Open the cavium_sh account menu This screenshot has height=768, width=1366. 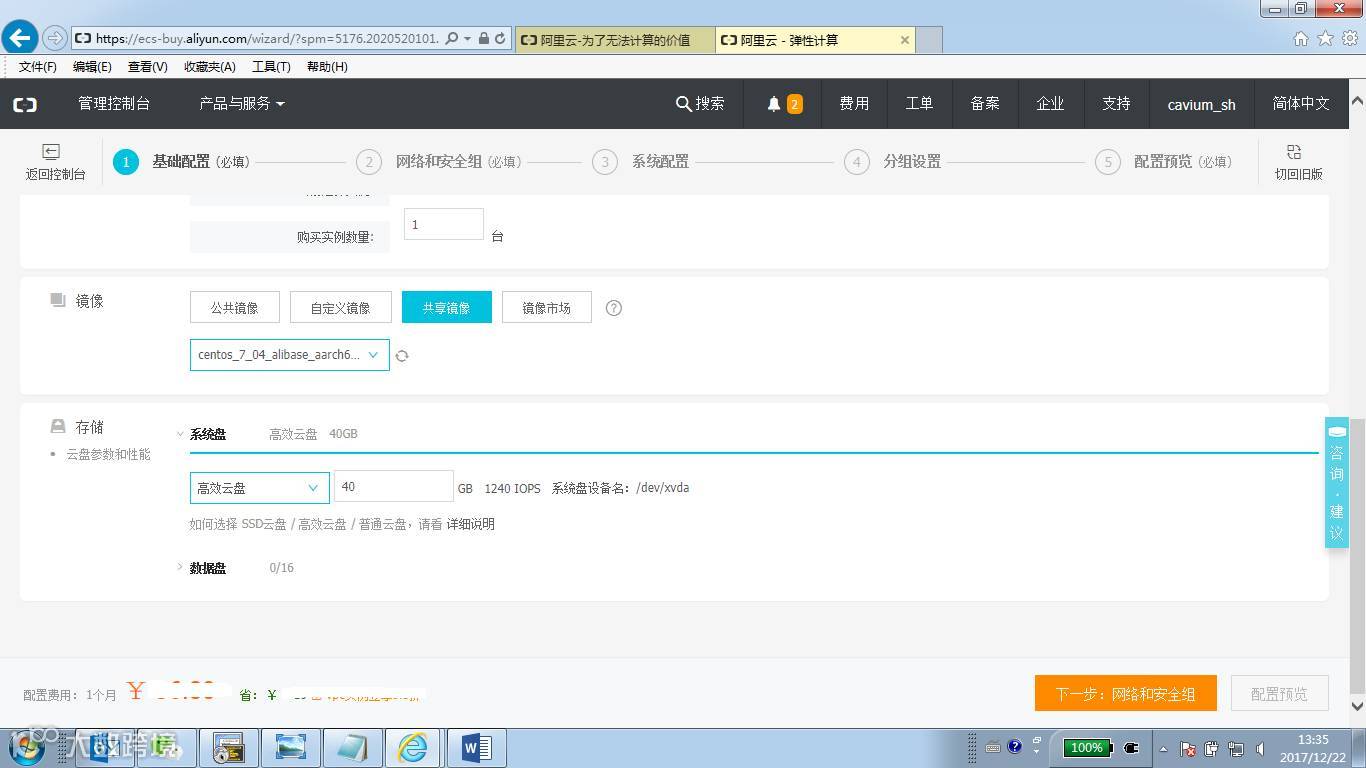coord(1201,104)
